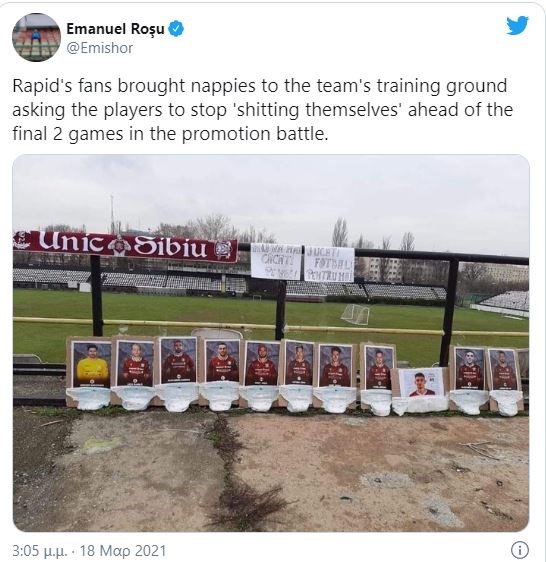546x562 pixels.
Task: Click the 3:05 μ.μ. timestamp
Action: pyautogui.click(x=39, y=551)
